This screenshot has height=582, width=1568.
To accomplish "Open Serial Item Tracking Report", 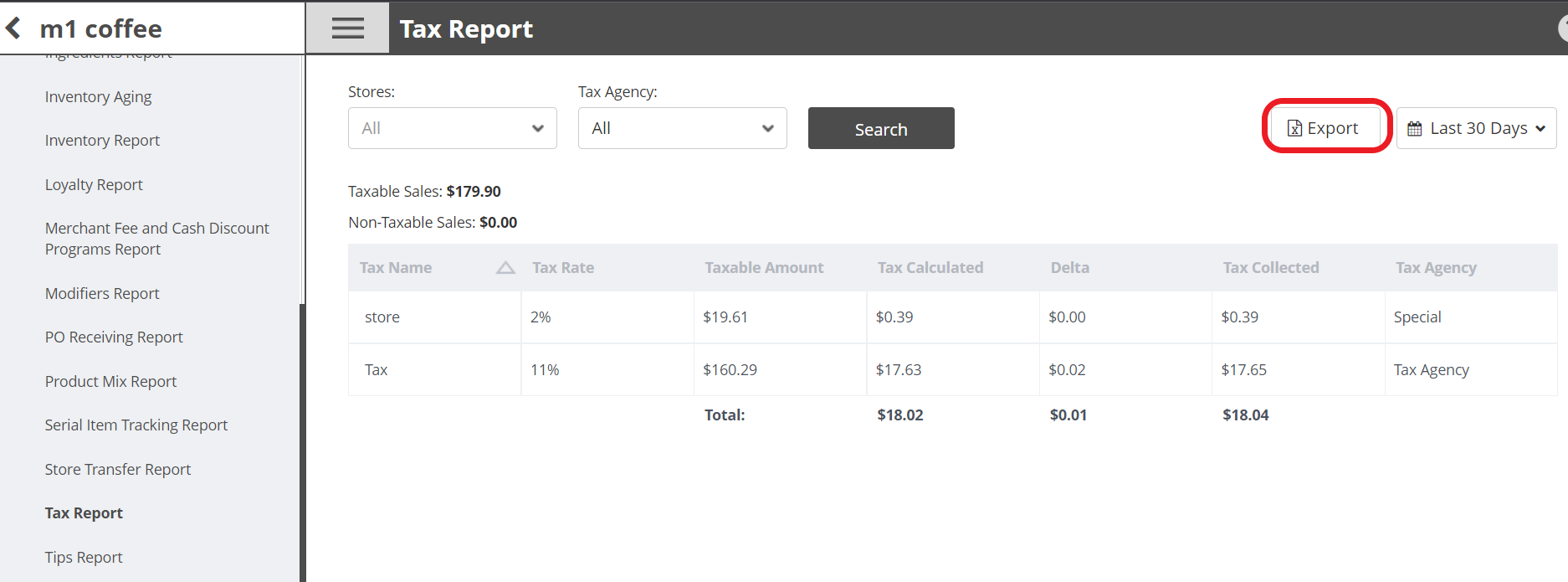I will [136, 425].
